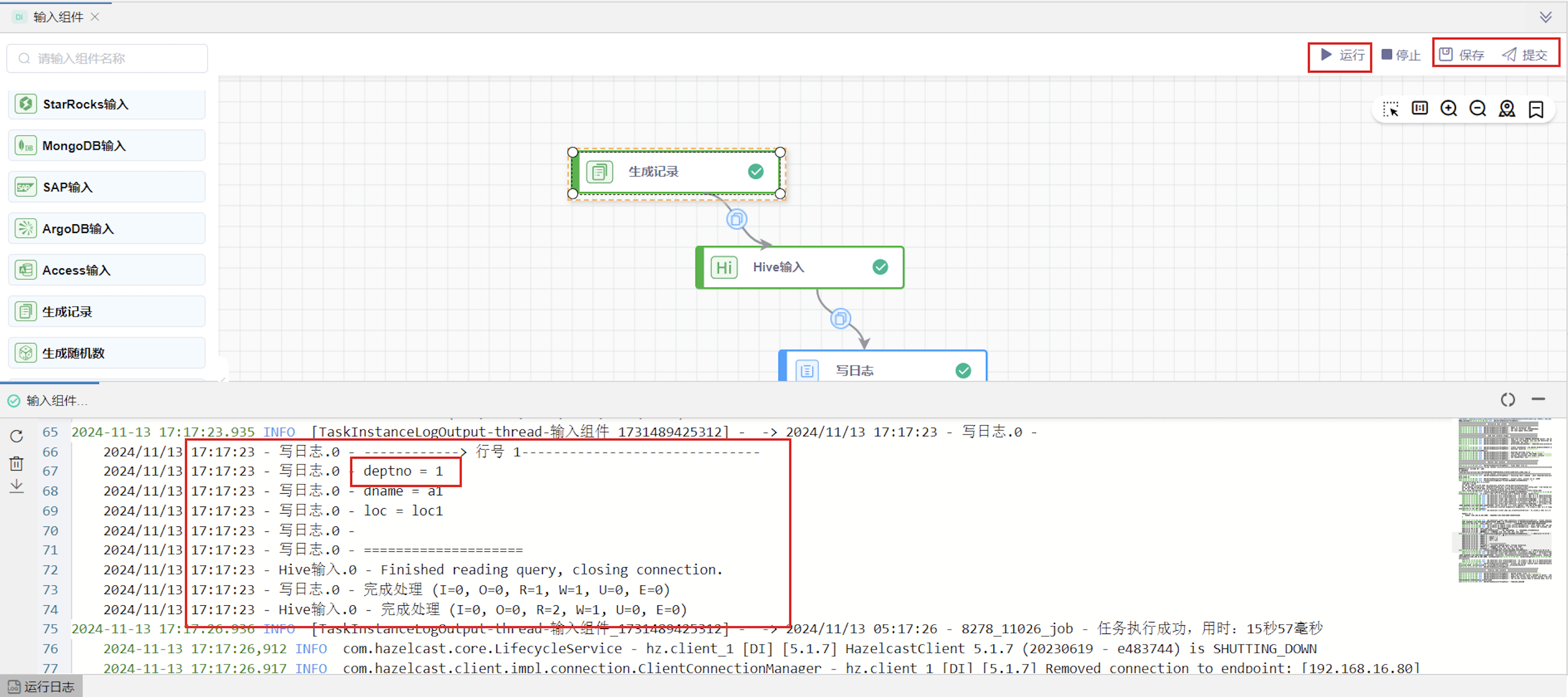
Task: Click the component name search field
Action: [107, 59]
